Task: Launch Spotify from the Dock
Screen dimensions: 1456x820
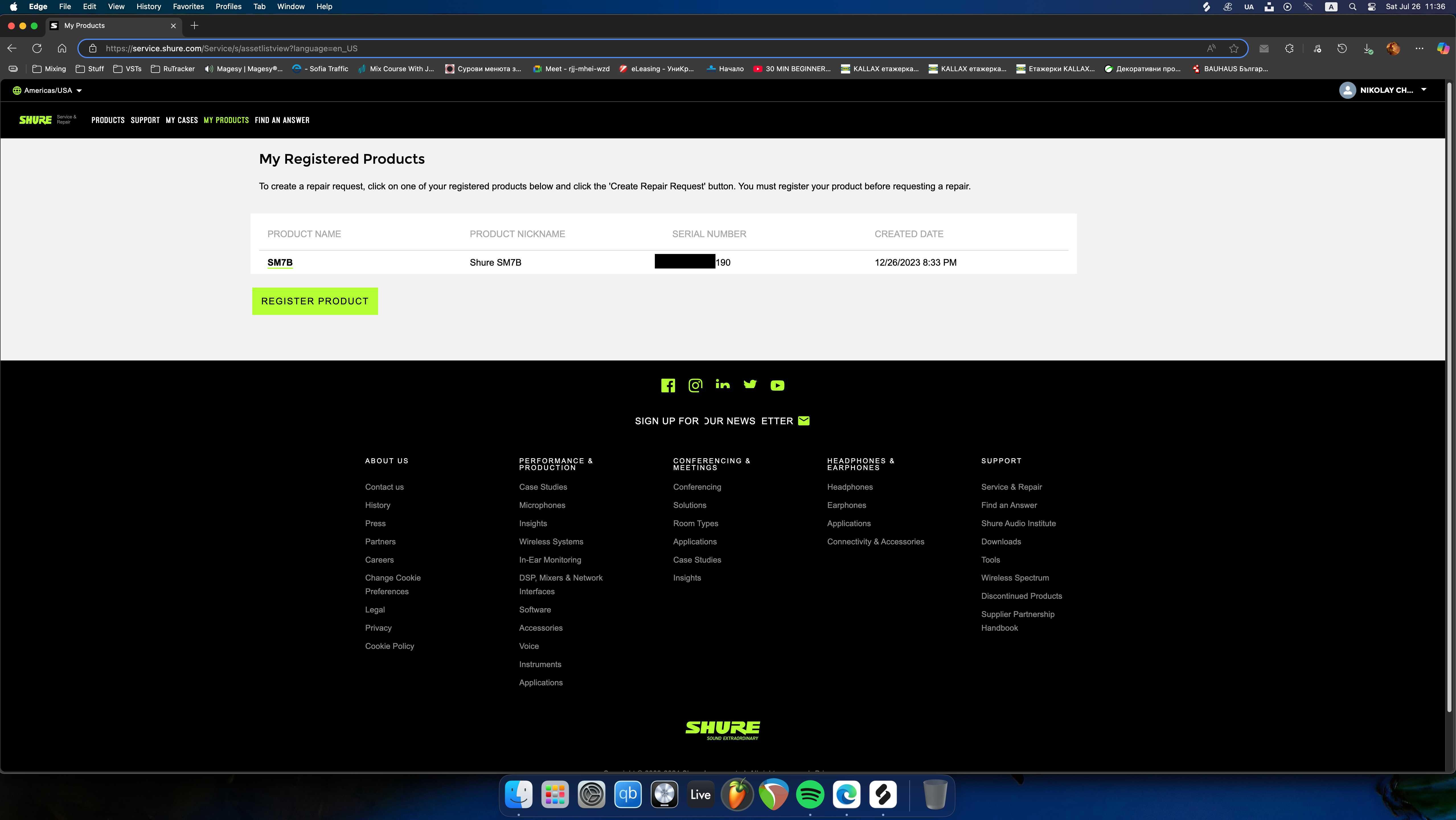Action: point(810,794)
